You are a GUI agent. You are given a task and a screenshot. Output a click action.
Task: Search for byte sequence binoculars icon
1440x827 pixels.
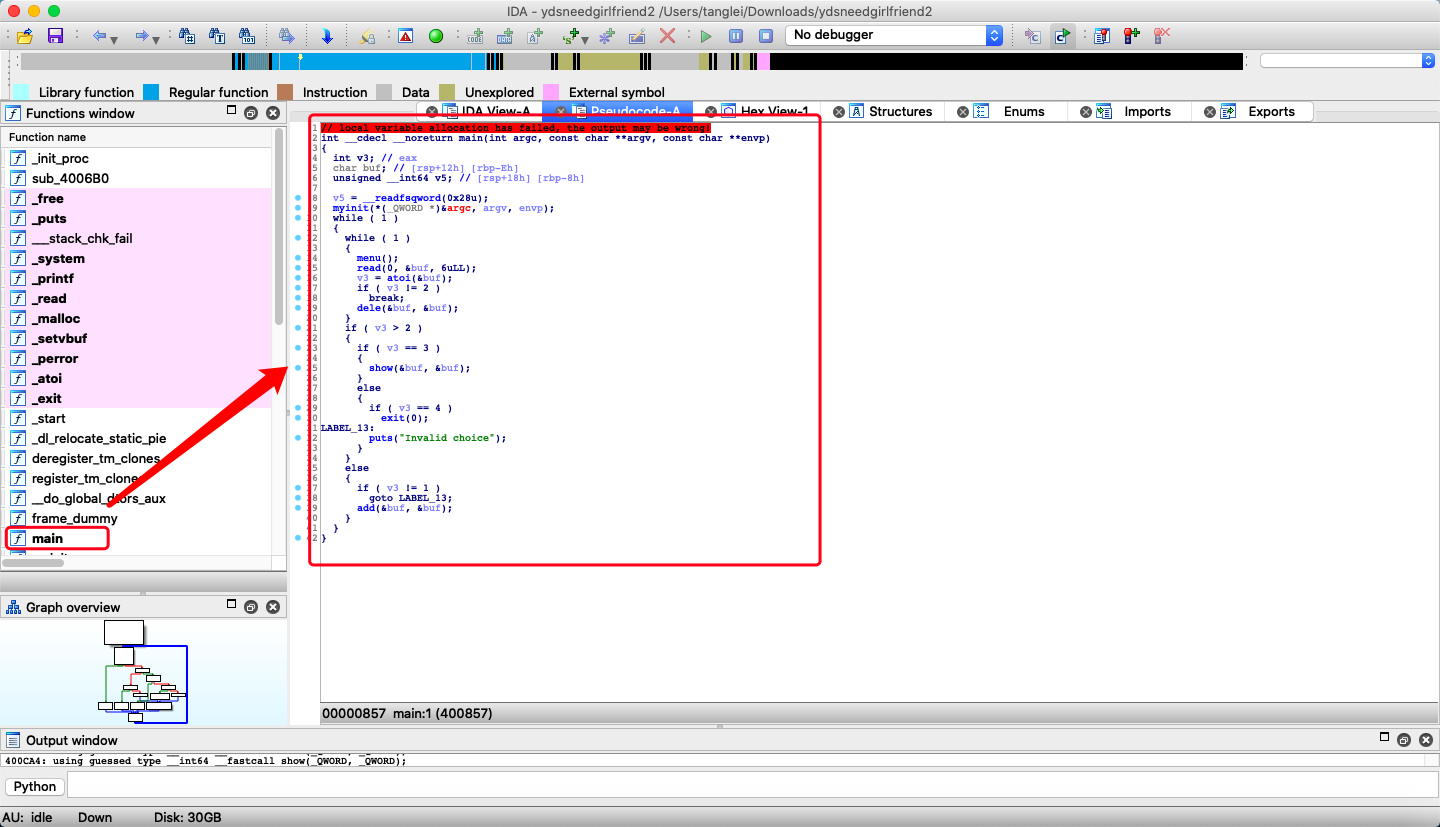pos(247,36)
